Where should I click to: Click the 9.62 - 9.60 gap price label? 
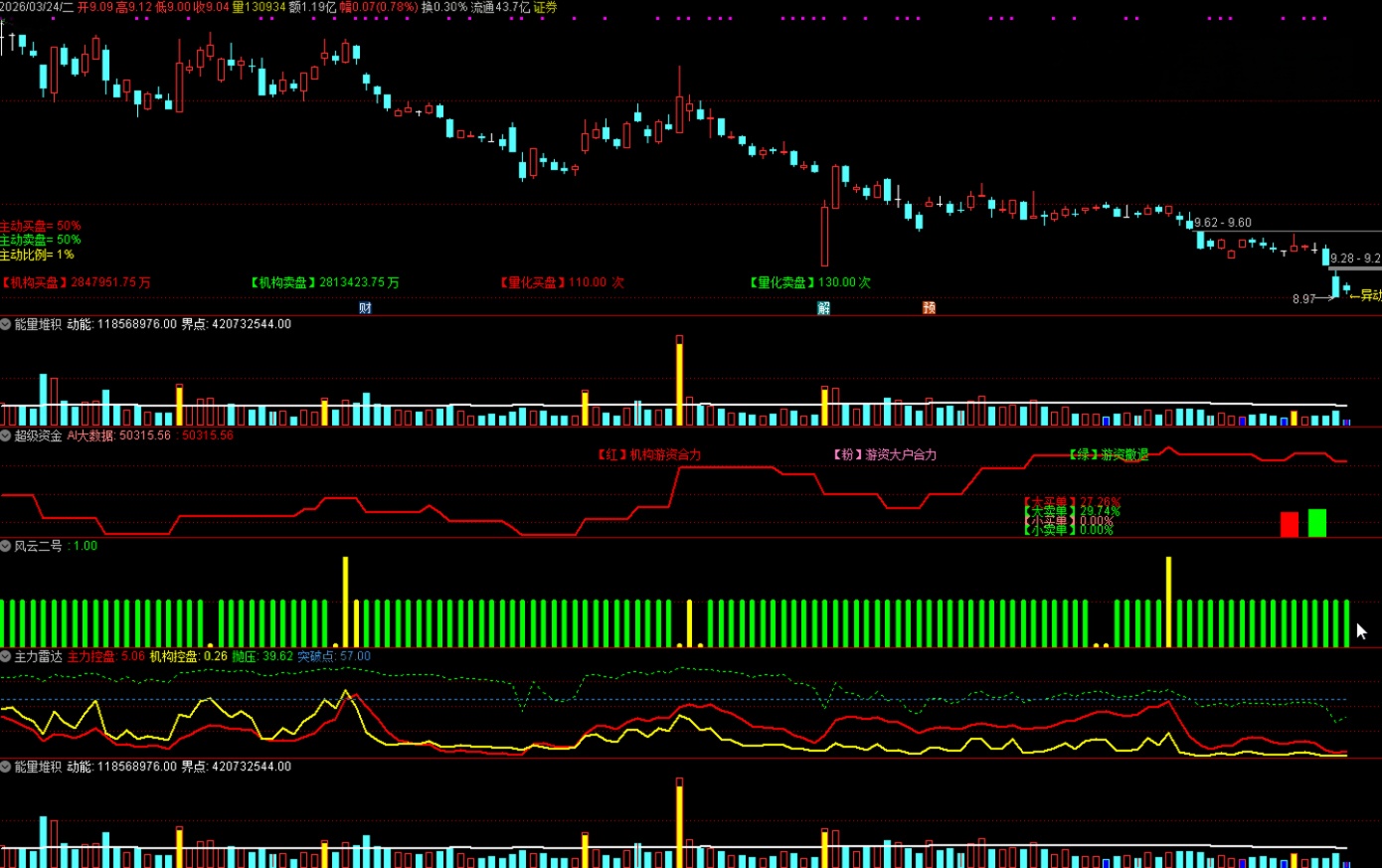1222,223
